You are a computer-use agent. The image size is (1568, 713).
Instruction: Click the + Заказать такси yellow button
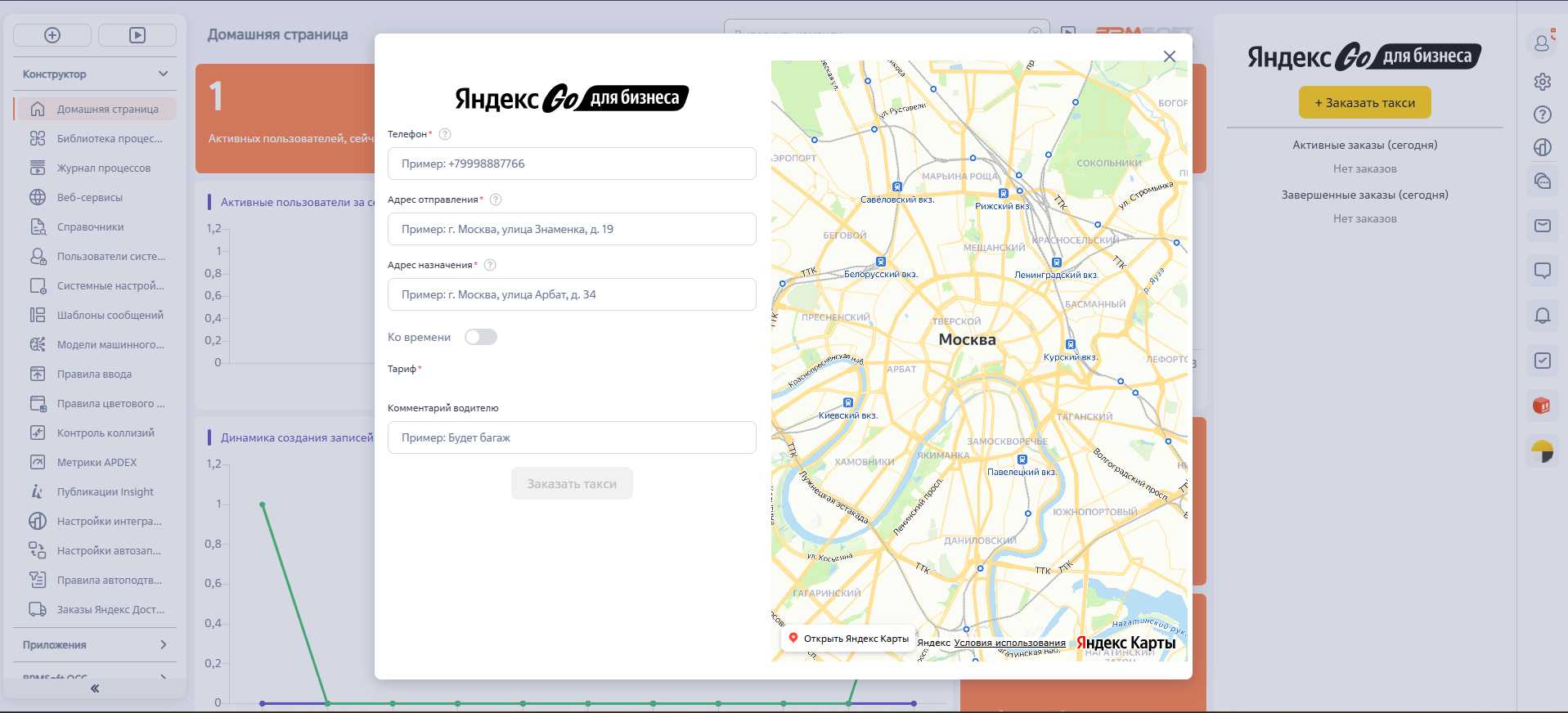click(x=1365, y=102)
